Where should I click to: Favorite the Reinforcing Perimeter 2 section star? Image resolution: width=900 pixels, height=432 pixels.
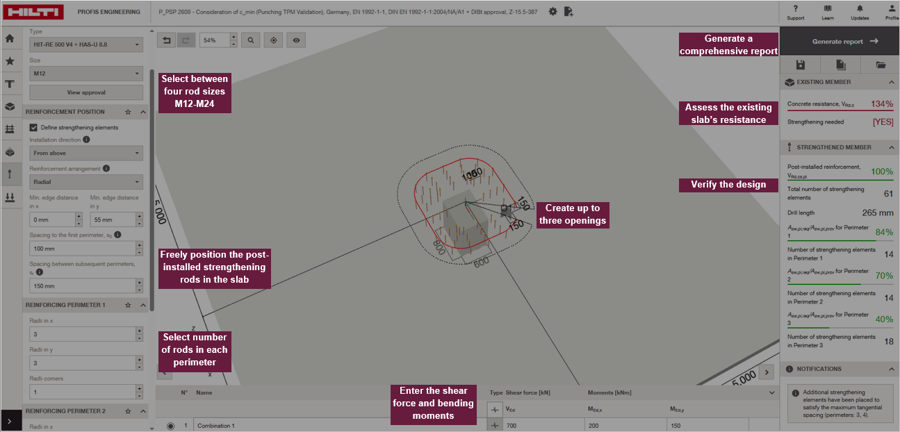(128, 411)
